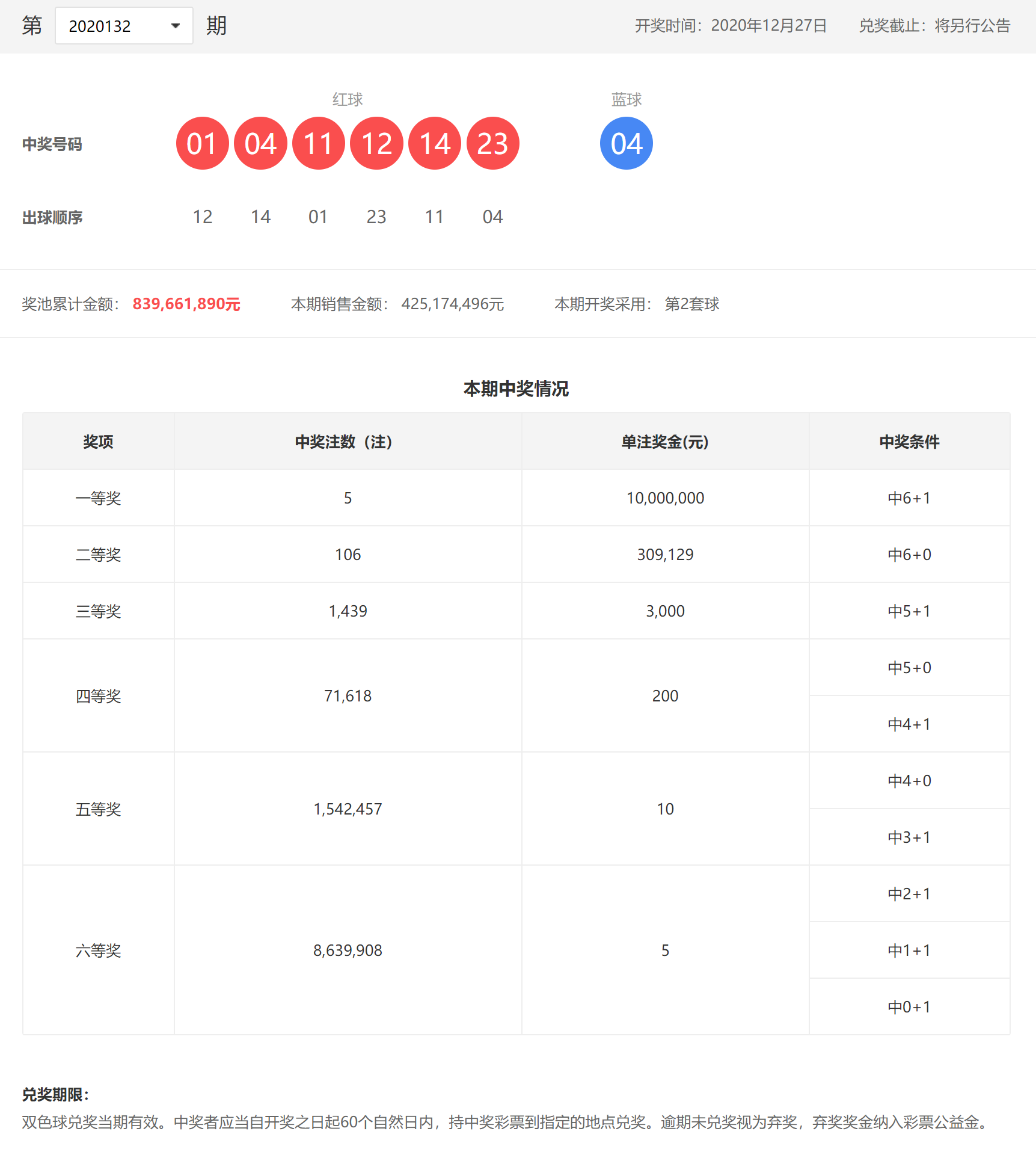Open the 2020132 issue number dropdown

pyautogui.click(x=123, y=26)
